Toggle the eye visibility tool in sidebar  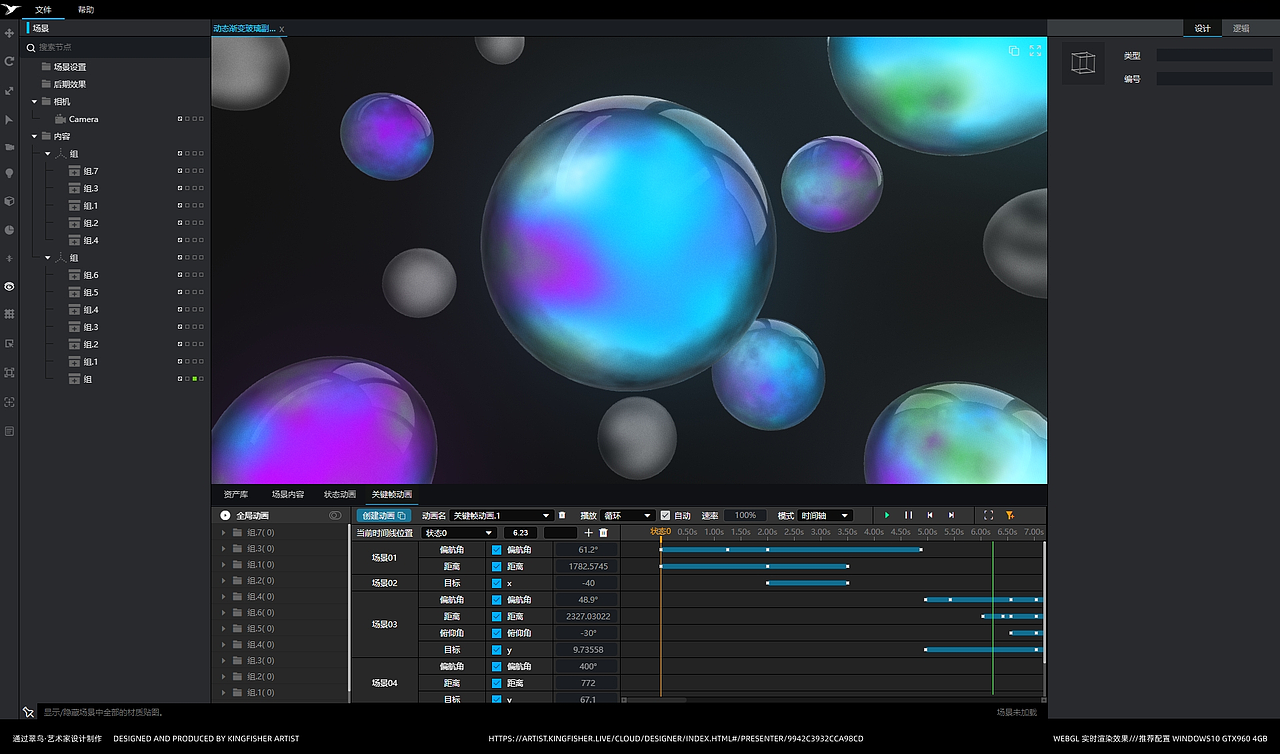(x=10, y=286)
